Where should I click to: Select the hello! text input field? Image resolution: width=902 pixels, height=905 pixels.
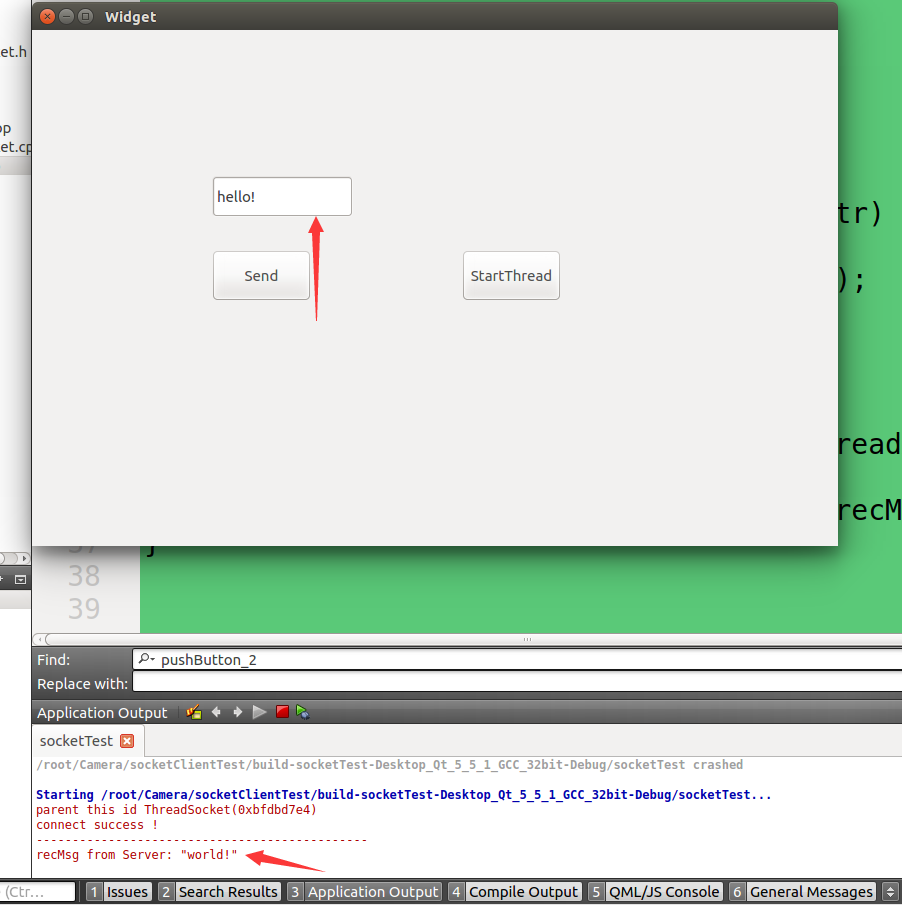point(281,196)
